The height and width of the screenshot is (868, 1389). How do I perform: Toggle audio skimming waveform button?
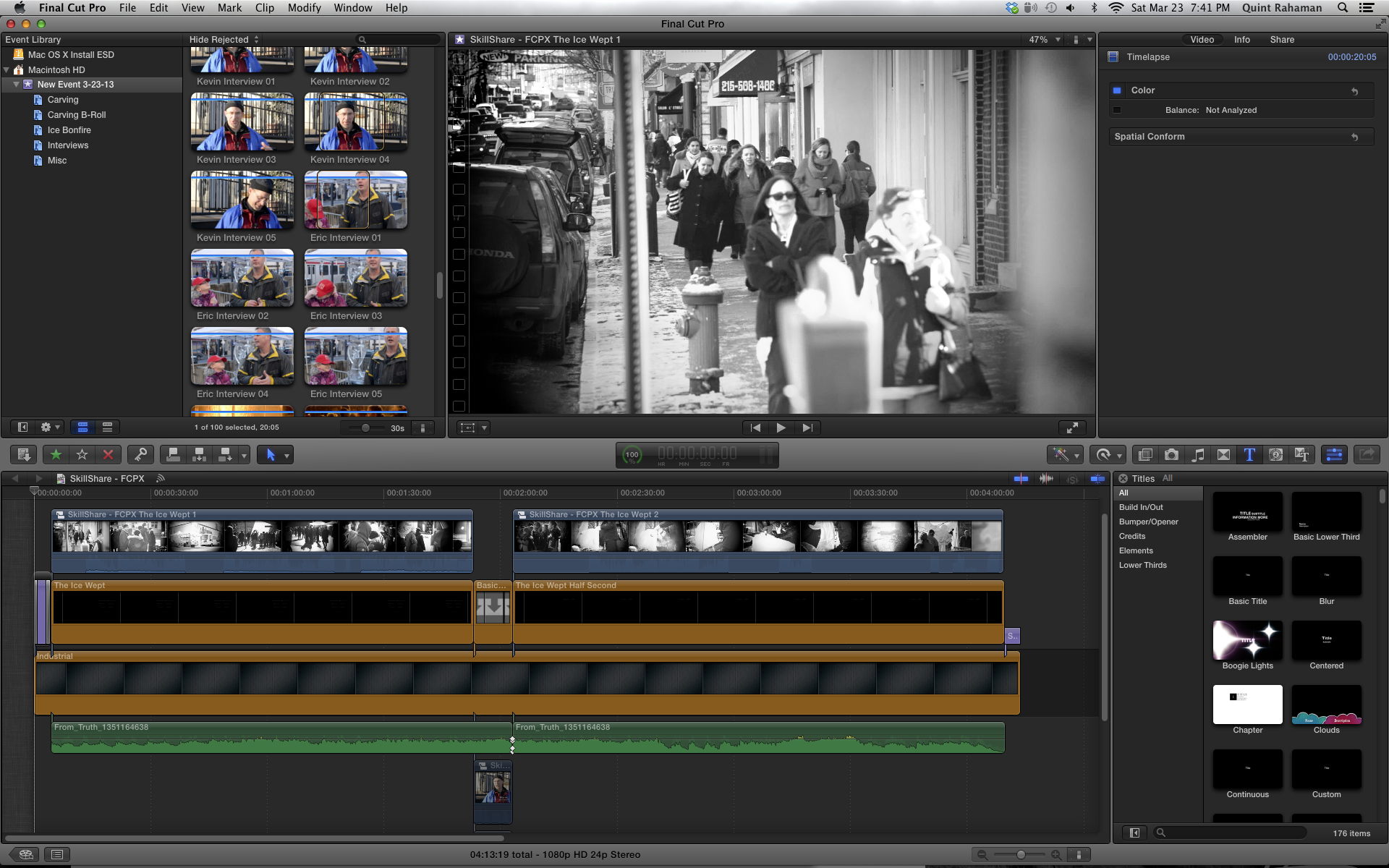[1046, 479]
